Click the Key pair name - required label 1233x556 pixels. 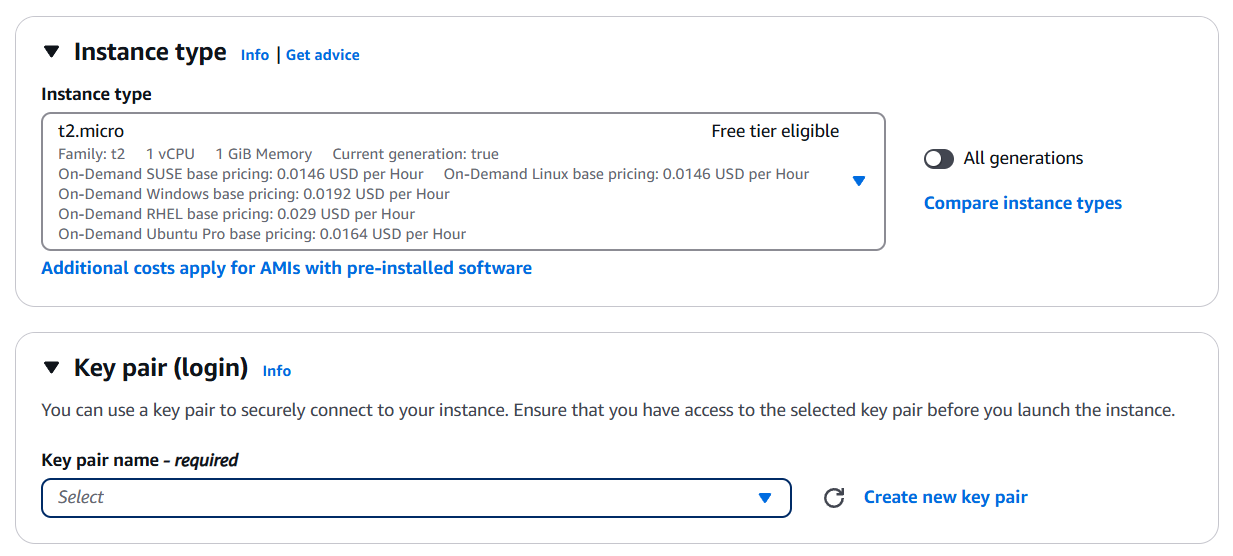tap(140, 460)
